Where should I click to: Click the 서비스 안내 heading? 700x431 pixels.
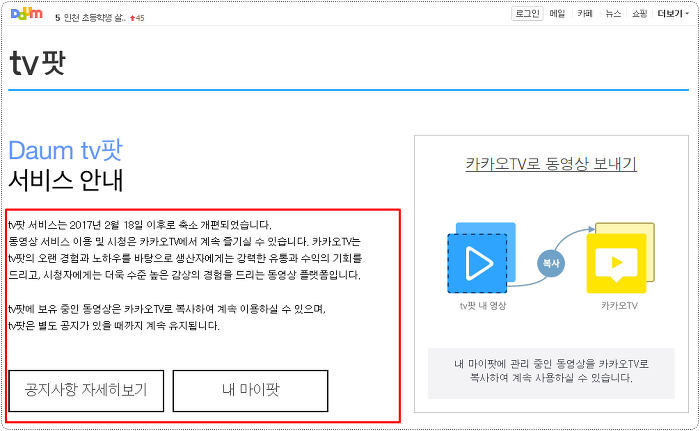[x=66, y=180]
